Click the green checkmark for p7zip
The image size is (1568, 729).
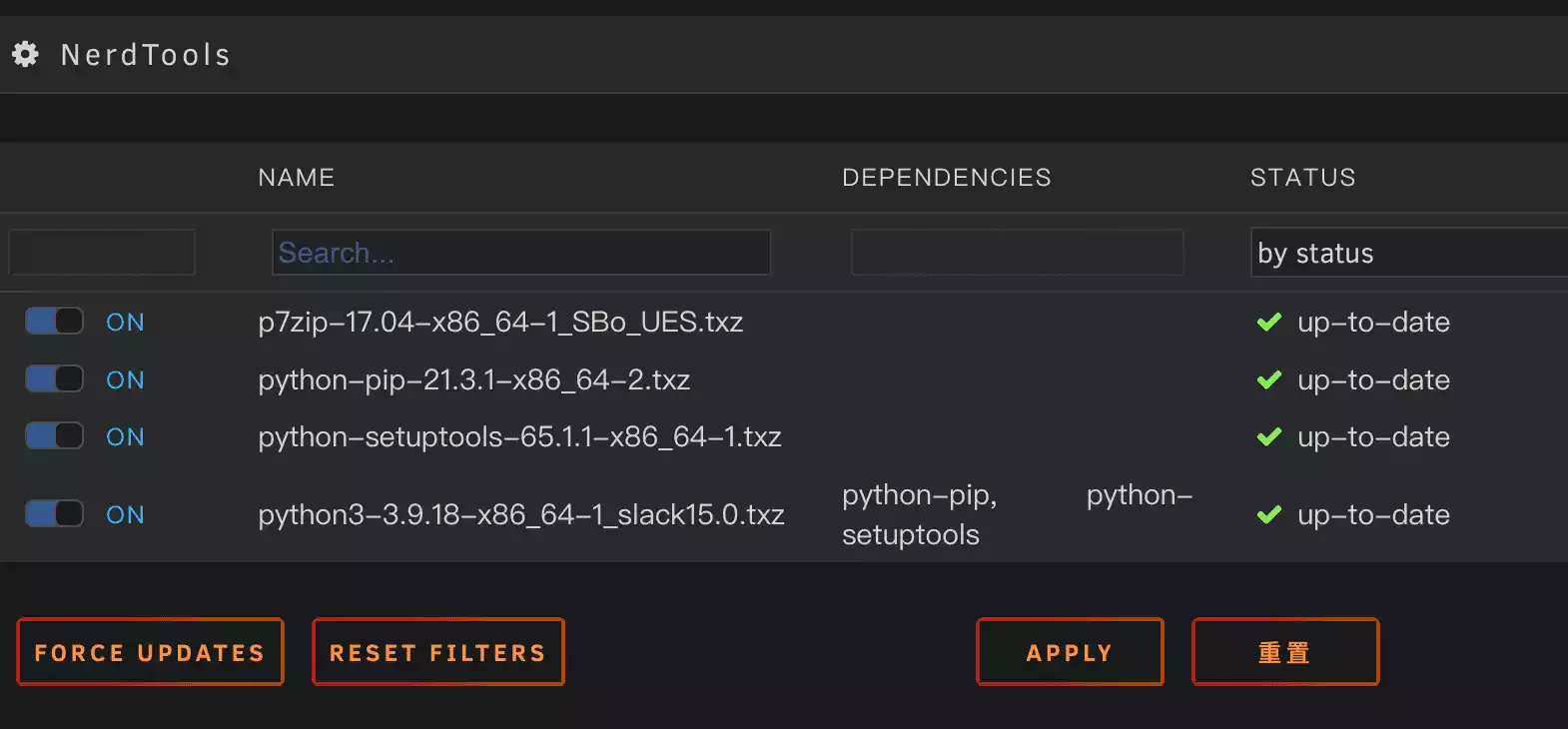(x=1268, y=322)
